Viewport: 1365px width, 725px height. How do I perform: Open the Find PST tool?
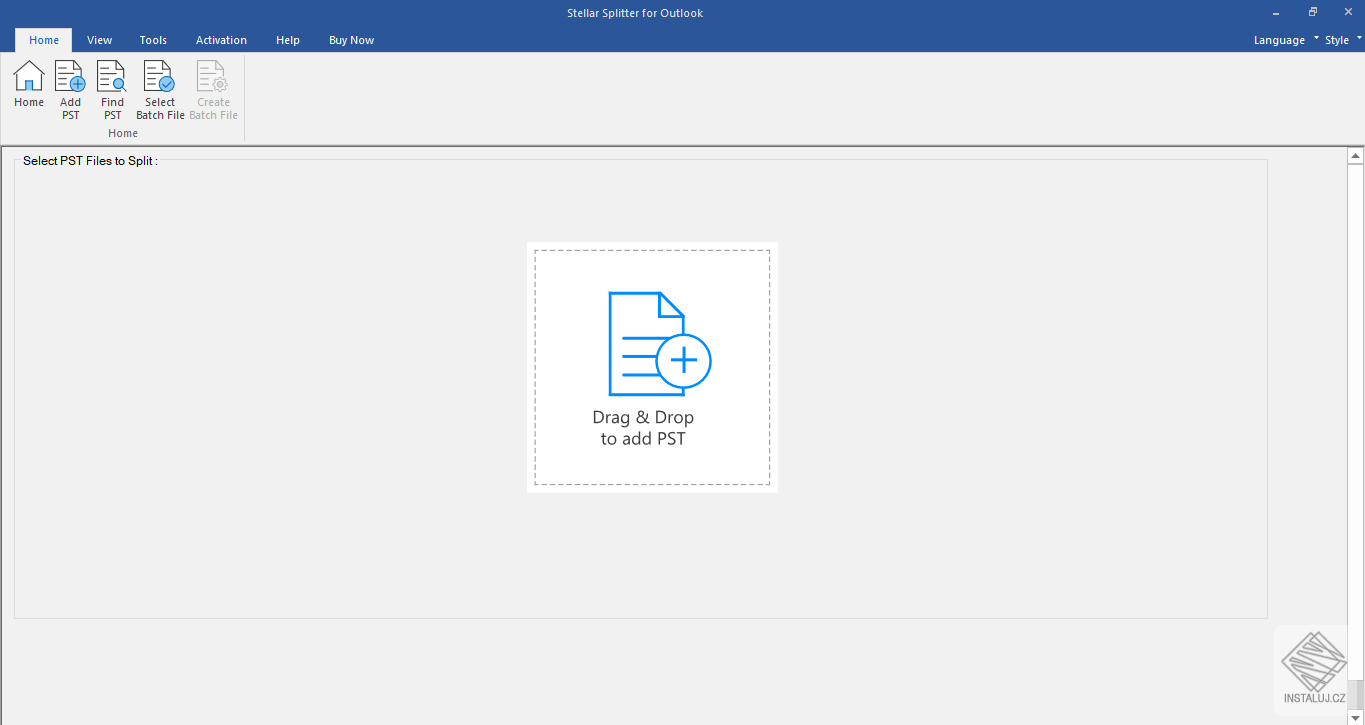[112, 90]
